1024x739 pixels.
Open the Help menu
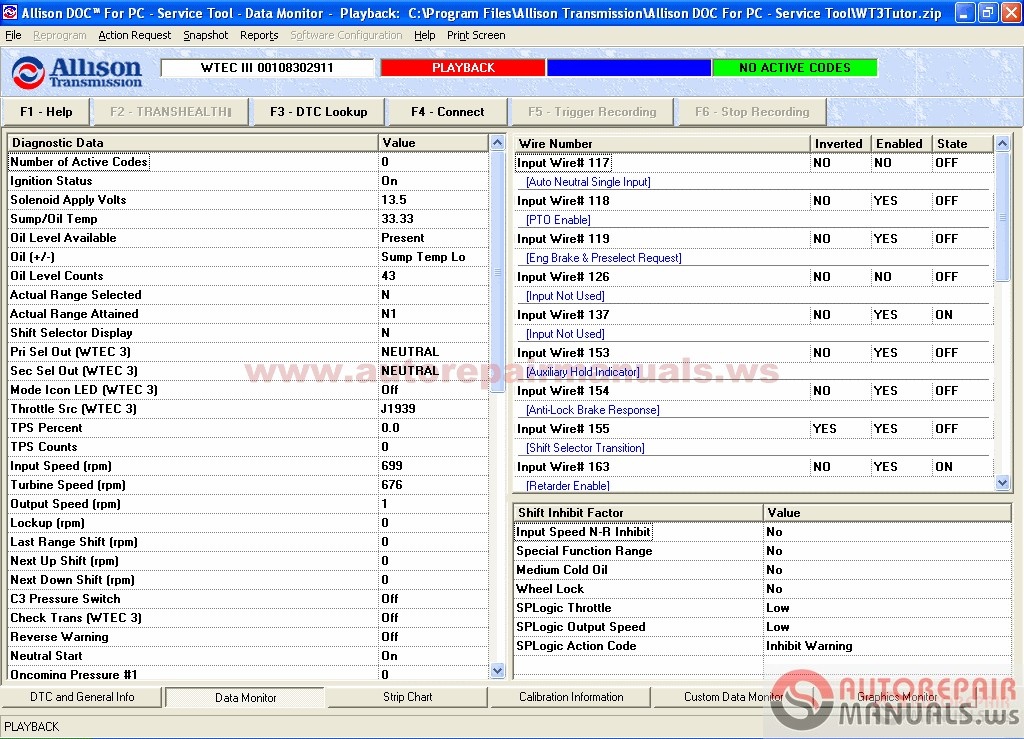coord(424,34)
